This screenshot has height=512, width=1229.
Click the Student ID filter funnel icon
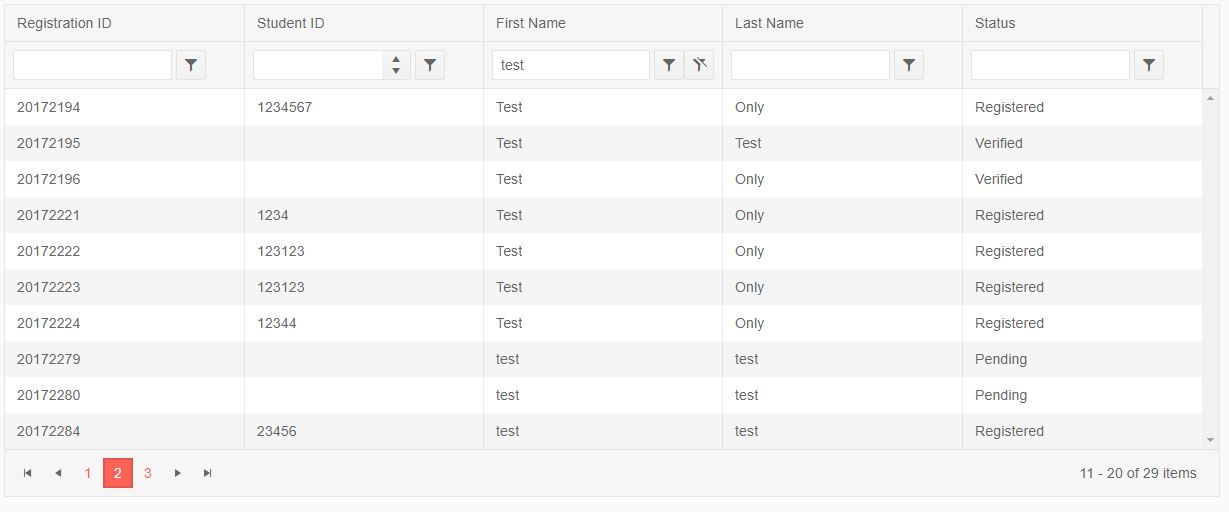click(x=429, y=66)
